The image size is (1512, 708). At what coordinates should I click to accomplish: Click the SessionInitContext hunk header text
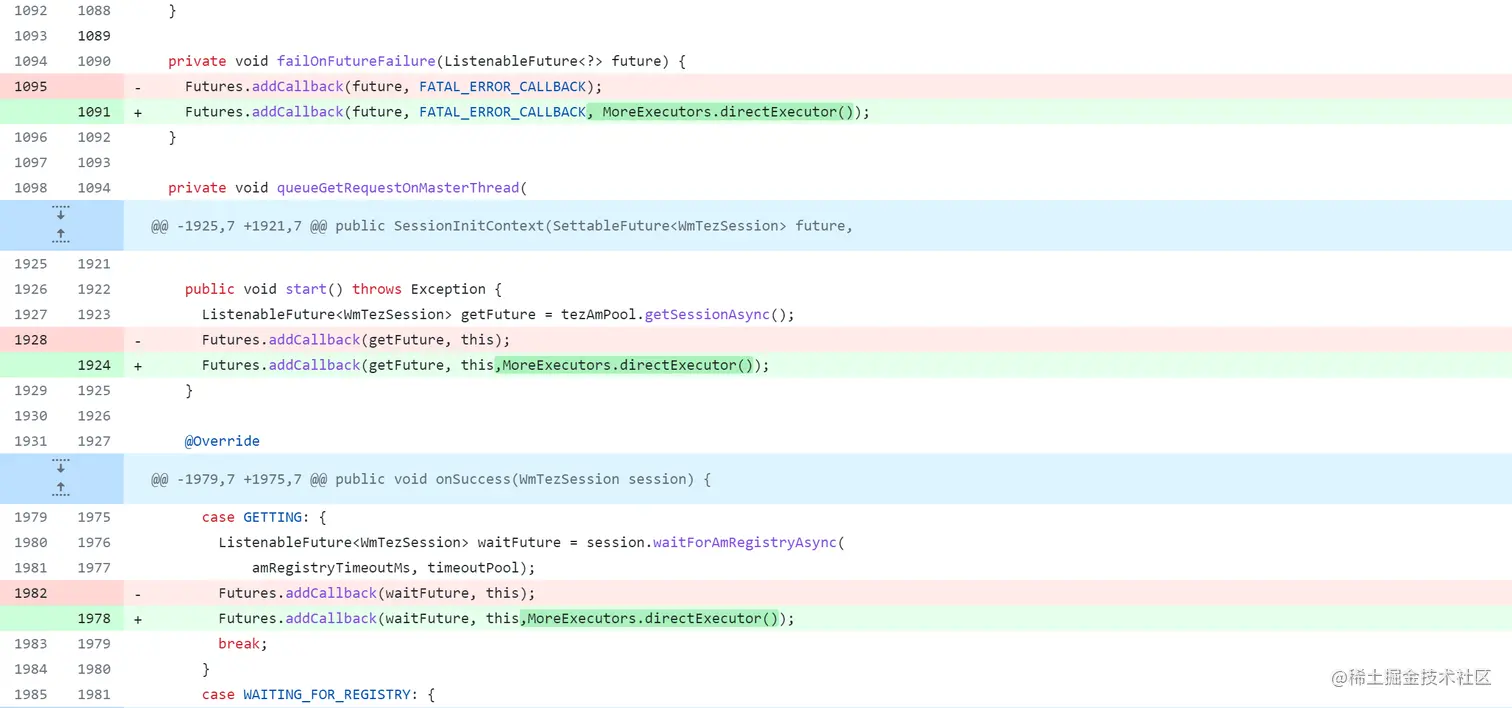tap(502, 226)
